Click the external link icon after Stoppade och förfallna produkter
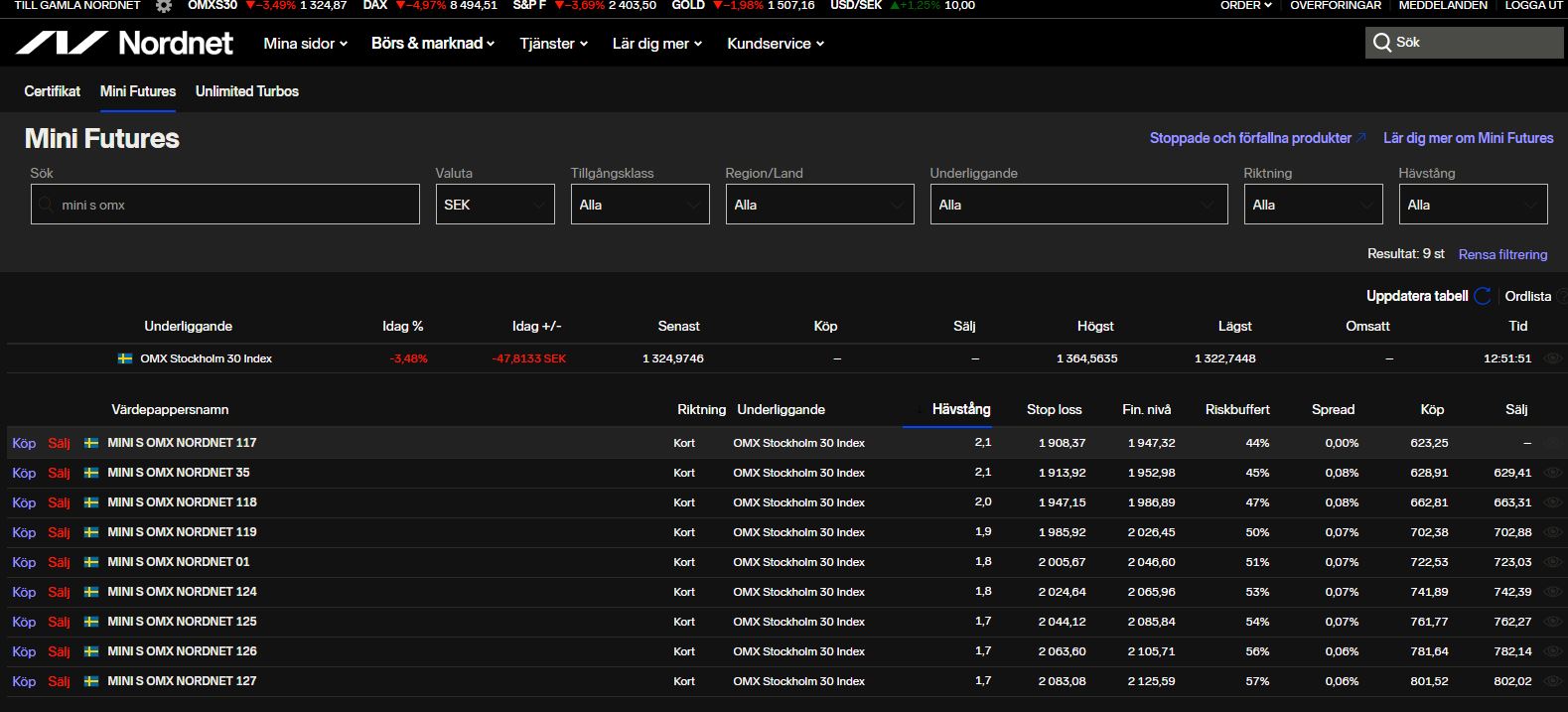Screen dimensions: 1568x712 click(x=1361, y=138)
